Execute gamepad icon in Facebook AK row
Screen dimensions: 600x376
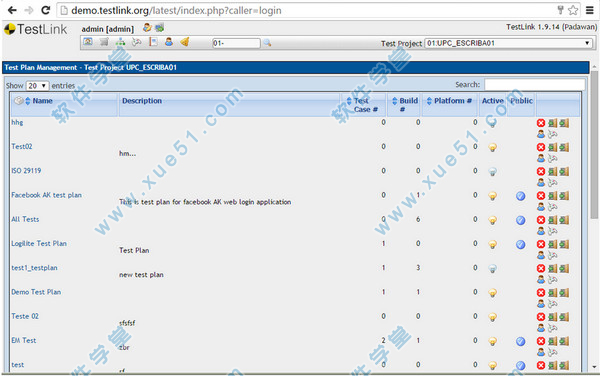553,207
